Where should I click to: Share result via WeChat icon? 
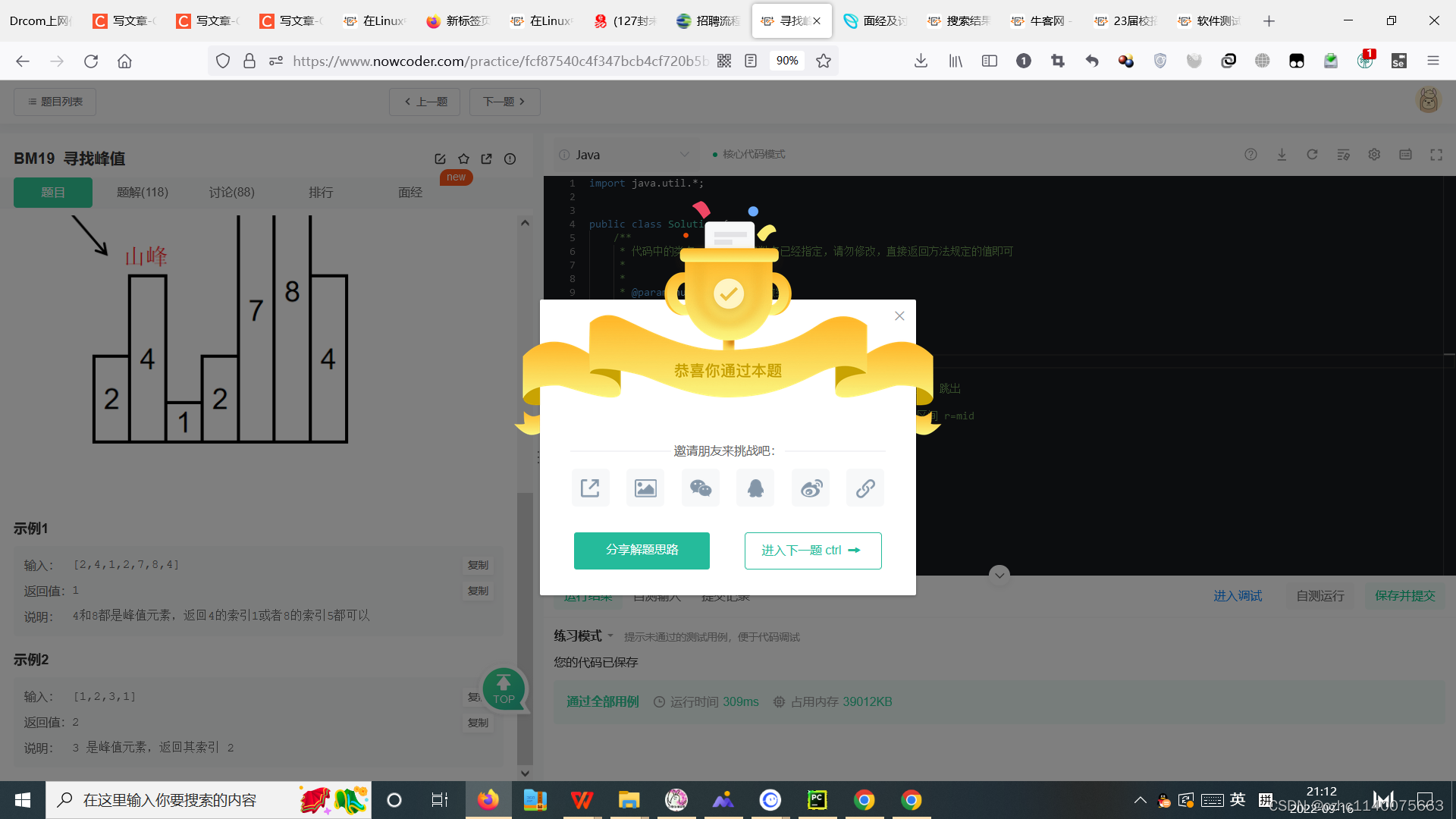(700, 488)
